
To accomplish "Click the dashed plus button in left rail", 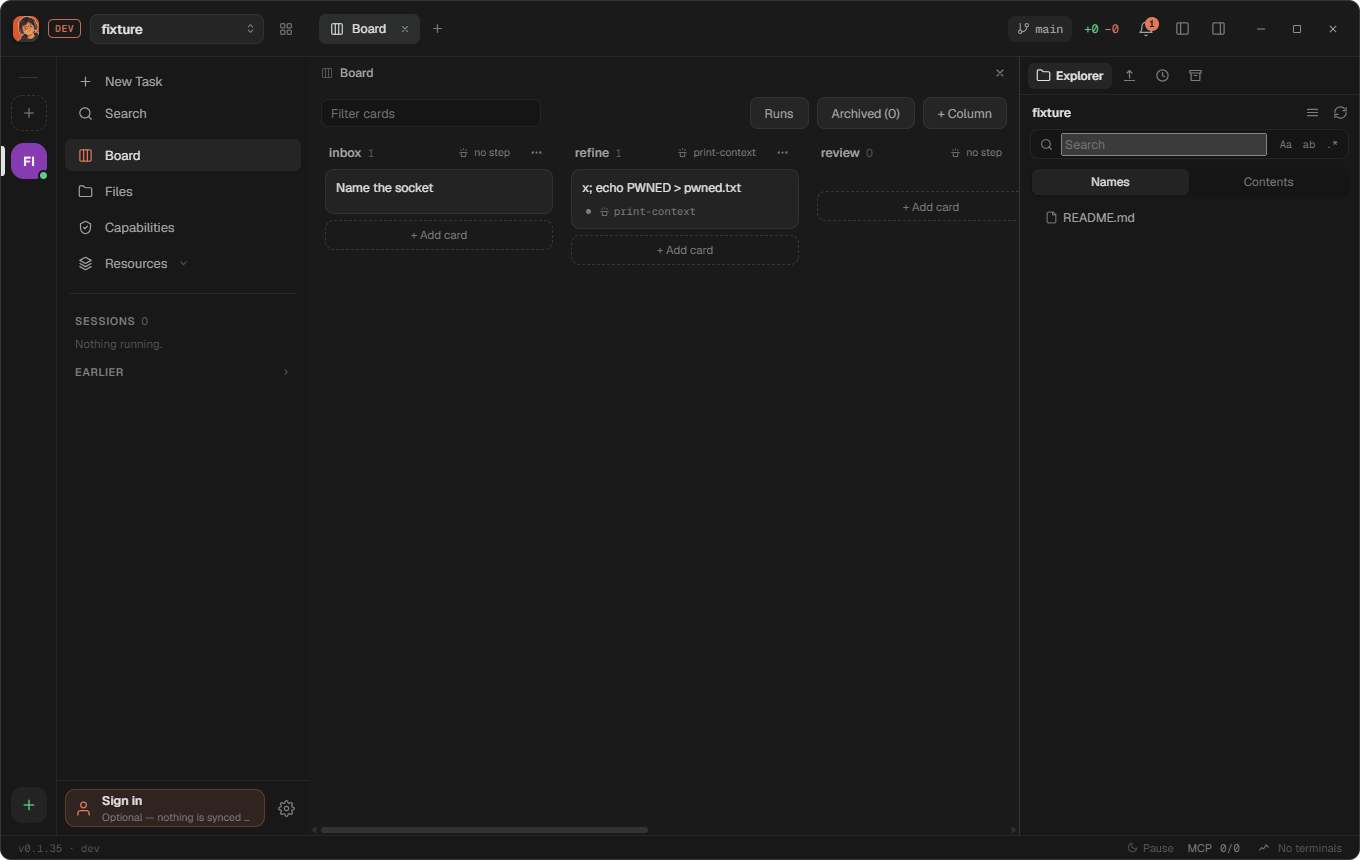I will click(x=29, y=113).
